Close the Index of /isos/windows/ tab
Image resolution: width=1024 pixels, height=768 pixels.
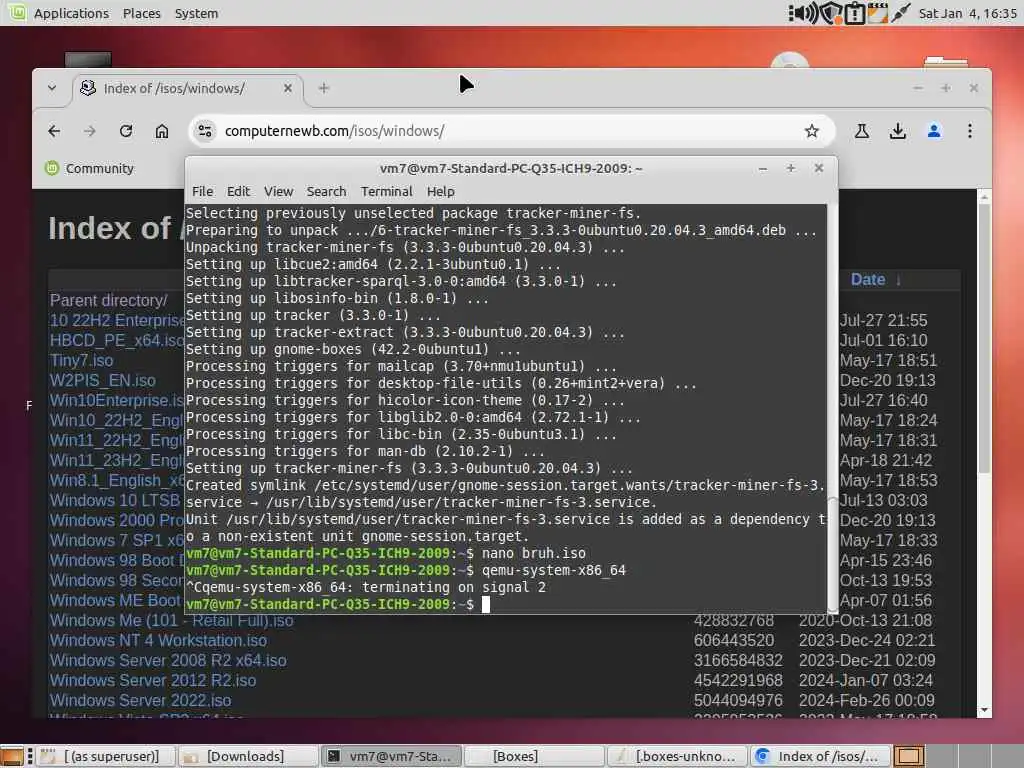point(287,88)
